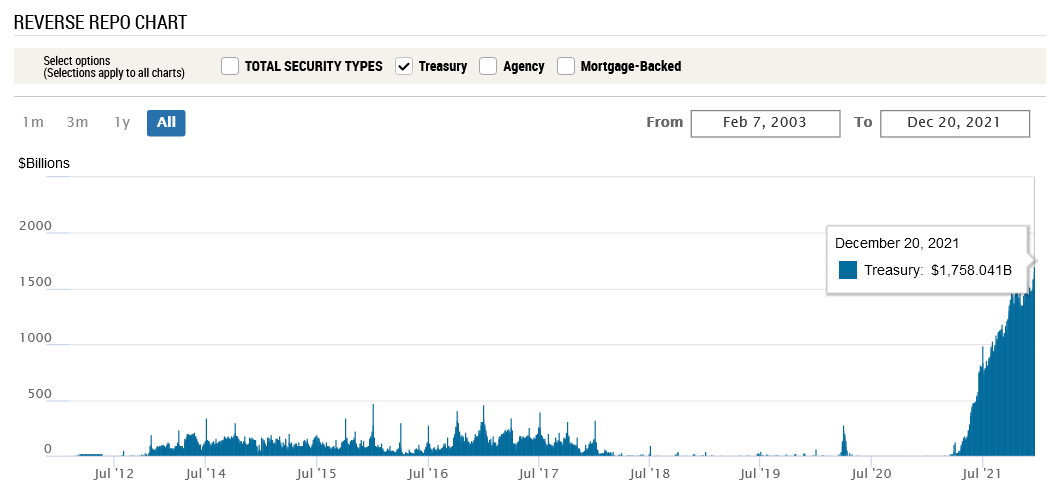Click the Jul '18 axis label
This screenshot has width=1055, height=492.
coord(649,475)
